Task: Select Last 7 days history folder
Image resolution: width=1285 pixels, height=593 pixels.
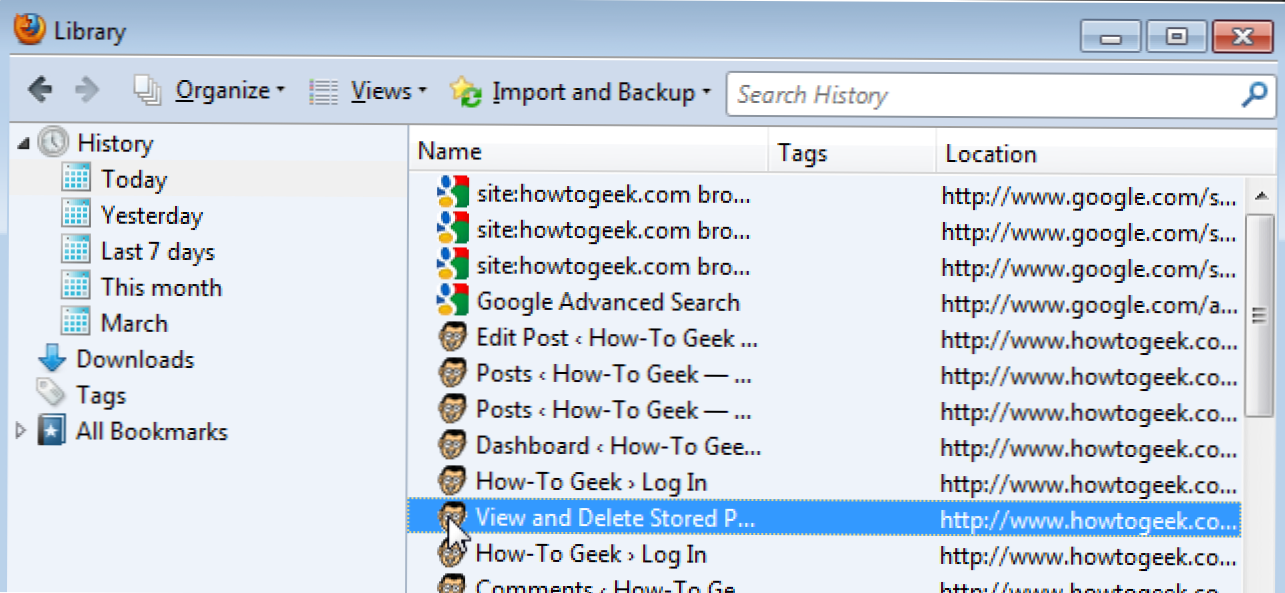Action: pyautogui.click(x=157, y=252)
